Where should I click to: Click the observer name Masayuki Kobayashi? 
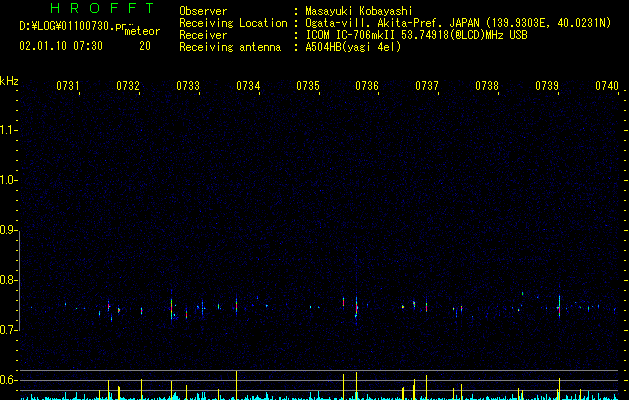pos(359,11)
